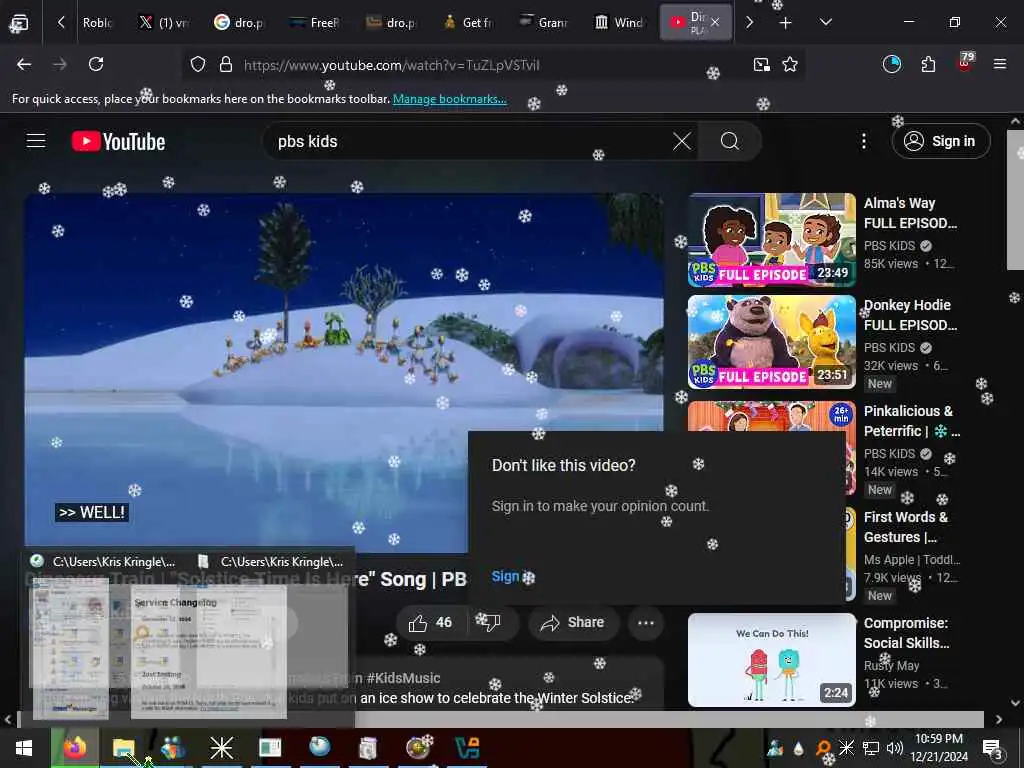Switch to the FreeP tab
Screen dimensions: 1024x768
(x=315, y=23)
